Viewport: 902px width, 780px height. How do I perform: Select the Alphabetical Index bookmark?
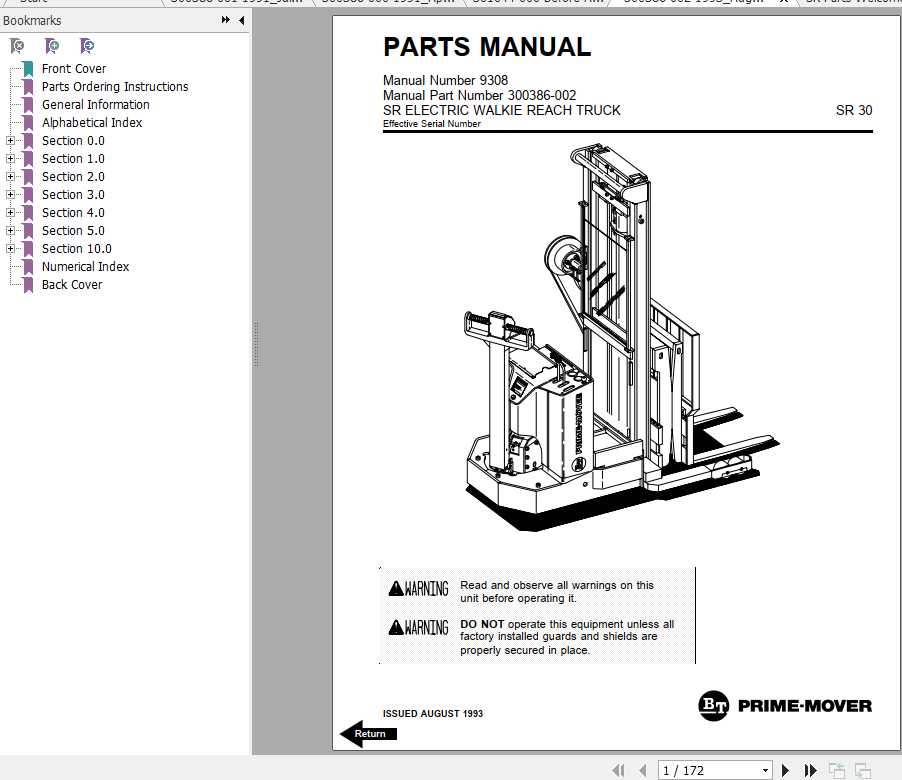click(92, 122)
